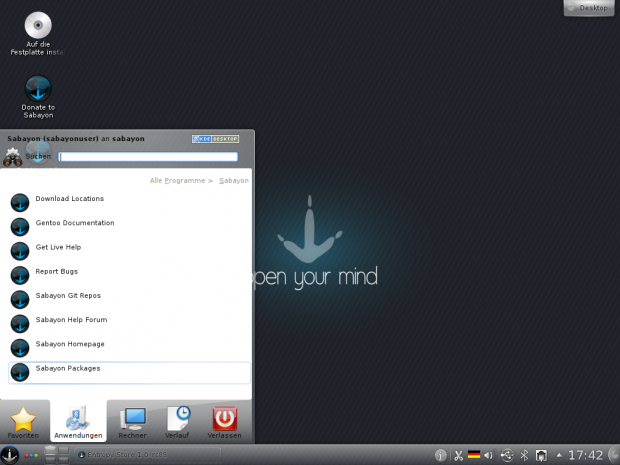The height and width of the screenshot is (465, 620).
Task: Click the Report Bugs menu entry
Action: [x=56, y=271]
